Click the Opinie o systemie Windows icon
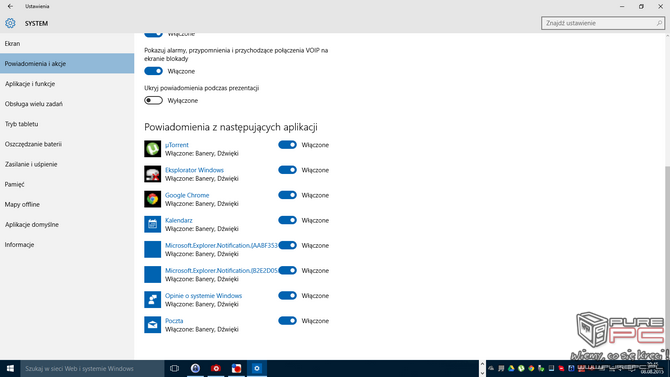The height and width of the screenshot is (377, 670). (x=153, y=300)
